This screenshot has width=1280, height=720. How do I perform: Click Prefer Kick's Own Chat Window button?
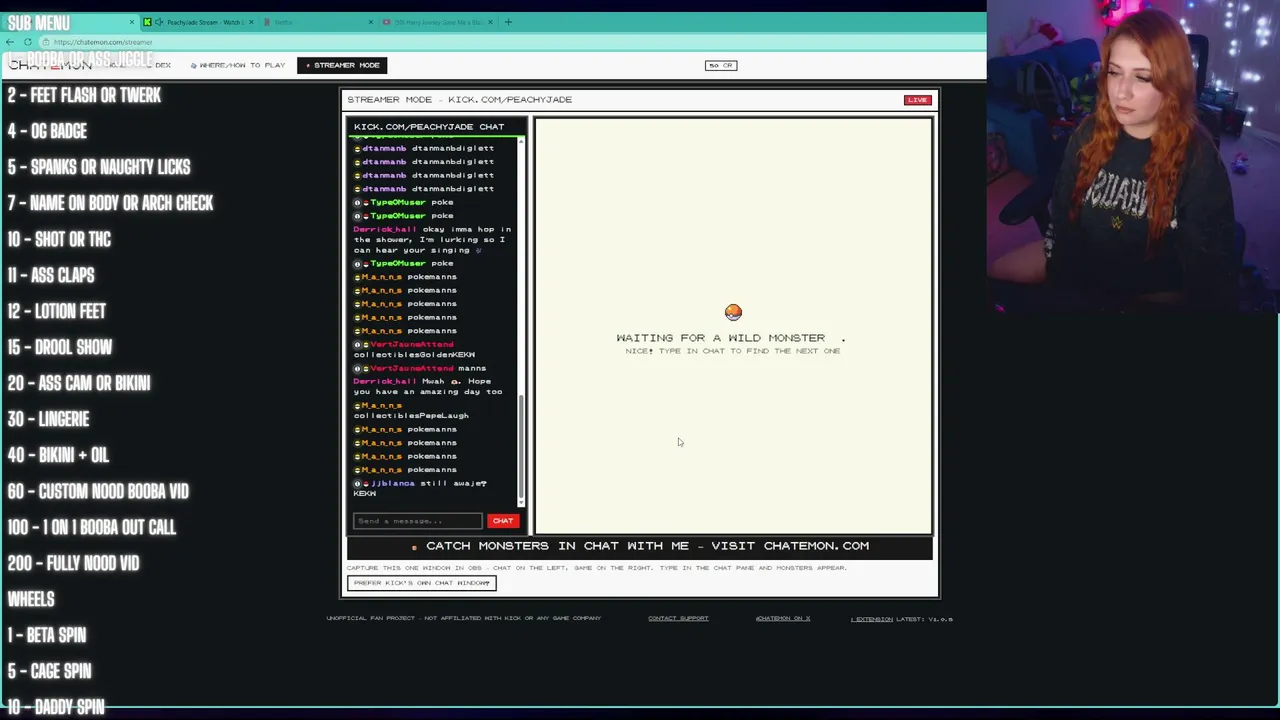421,583
